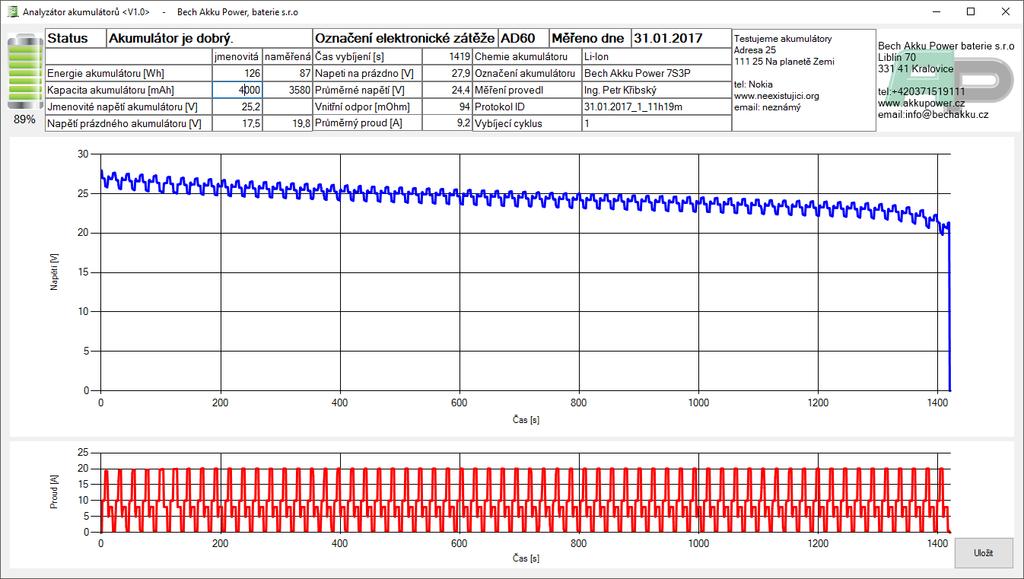Close the Analyzátor akumulátorů window
1024x579 pixels.
coord(1006,12)
